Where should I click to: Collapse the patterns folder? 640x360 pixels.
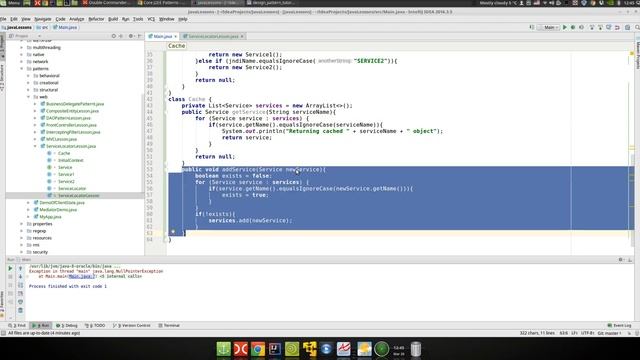[22, 69]
